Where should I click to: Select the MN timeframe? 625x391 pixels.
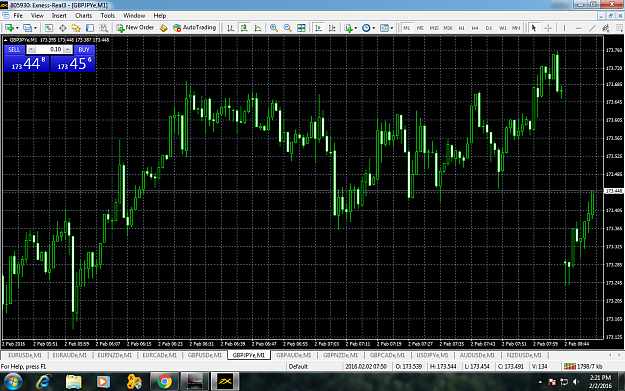(x=516, y=28)
